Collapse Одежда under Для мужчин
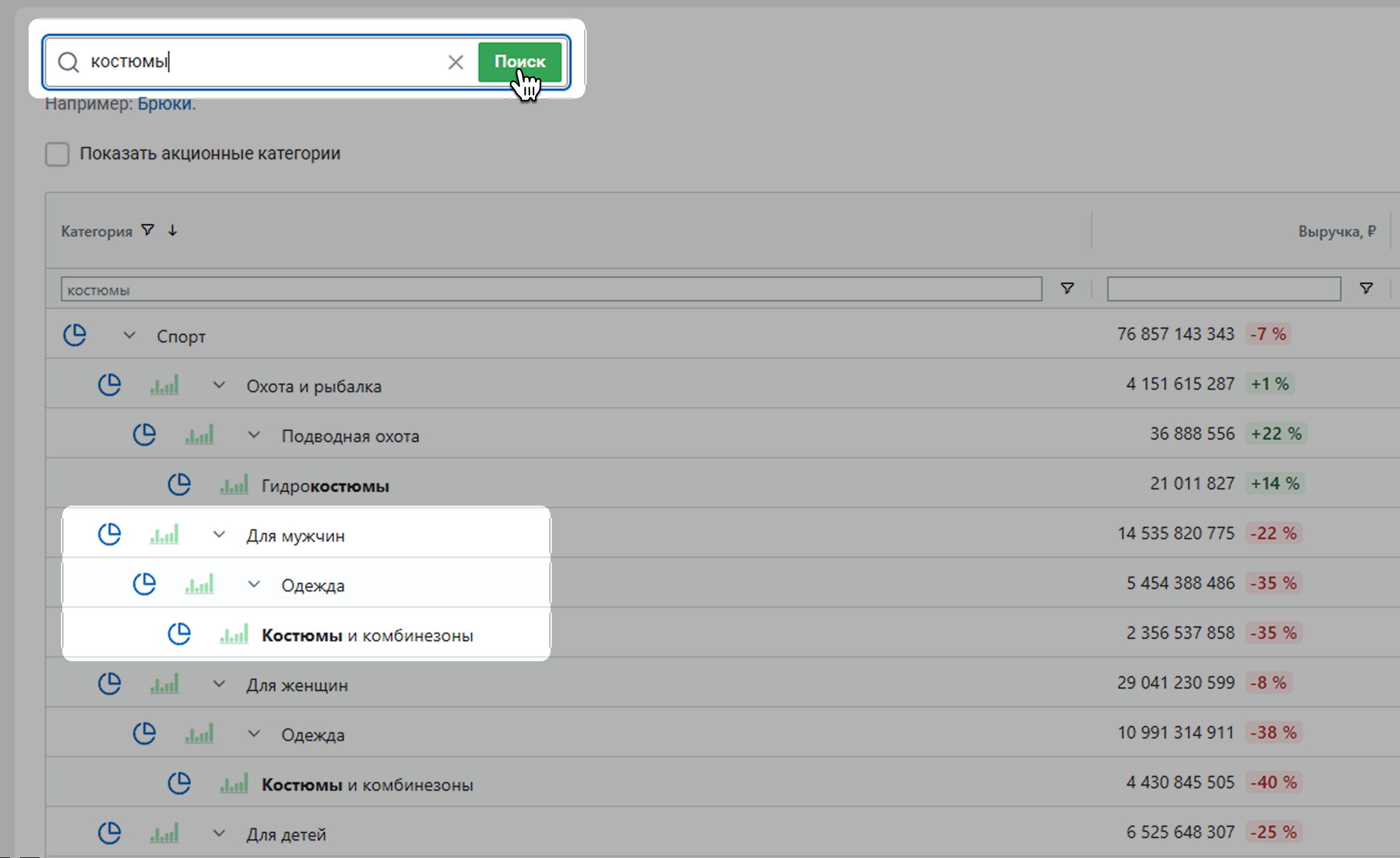Screen dimensions: 1400x858 [254, 584]
